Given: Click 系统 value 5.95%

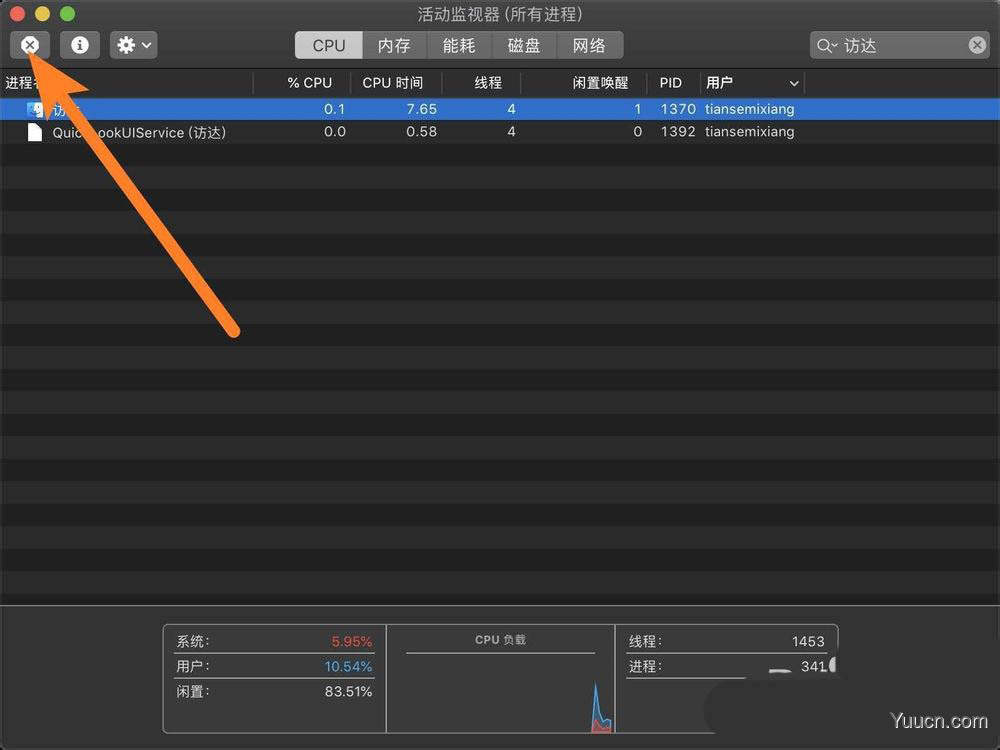Looking at the screenshot, I should (351, 642).
